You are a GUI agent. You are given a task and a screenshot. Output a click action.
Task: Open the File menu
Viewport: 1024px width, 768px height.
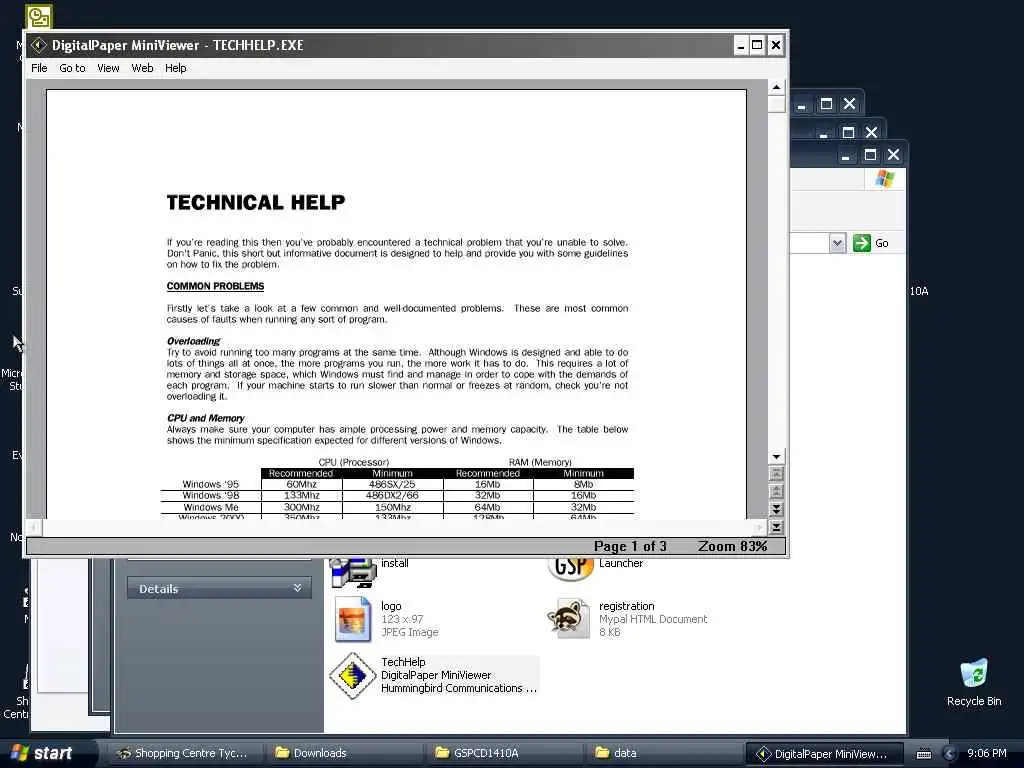[x=39, y=68]
